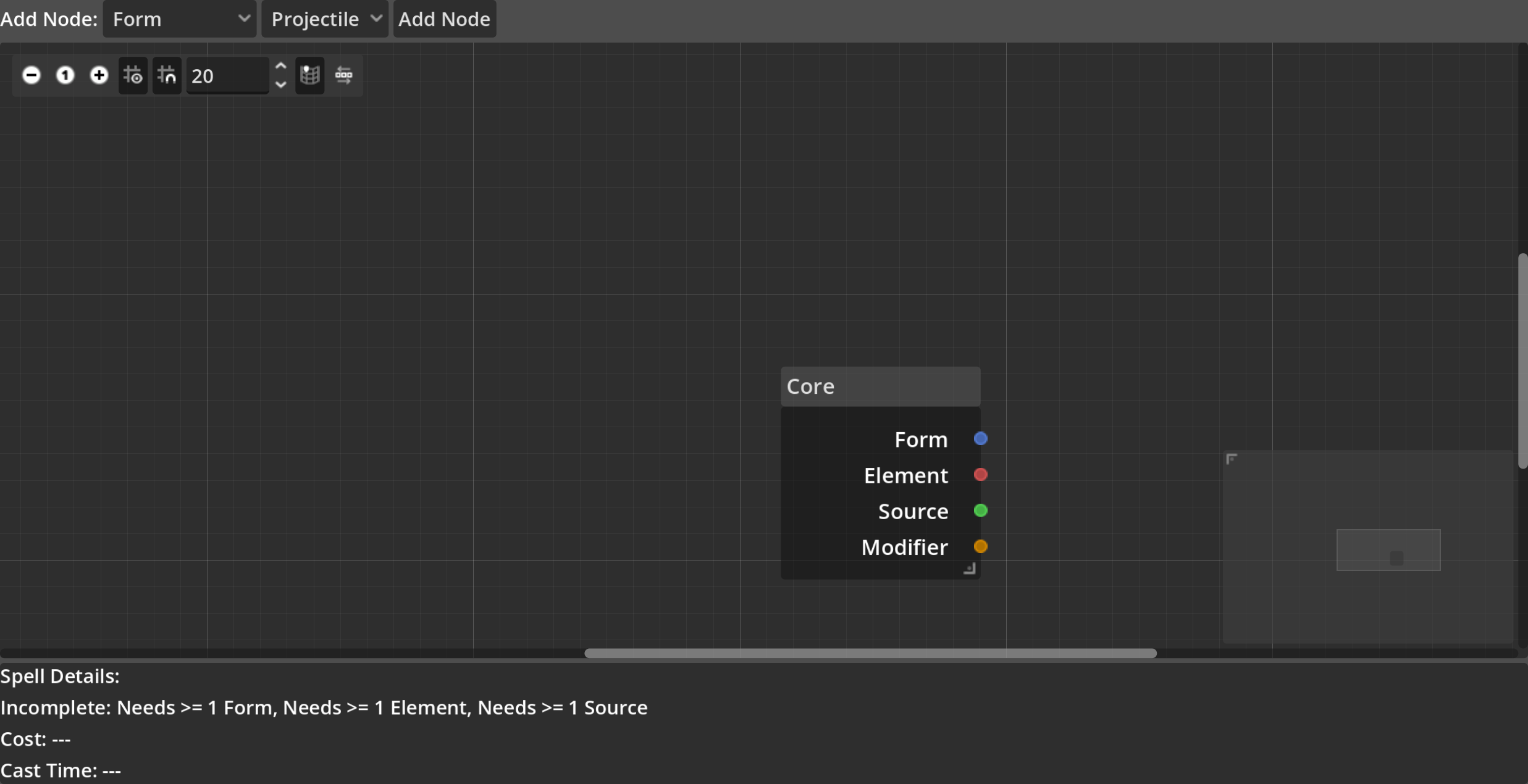Click the zoom in plus icon
The height and width of the screenshot is (784, 1528).
click(x=99, y=75)
